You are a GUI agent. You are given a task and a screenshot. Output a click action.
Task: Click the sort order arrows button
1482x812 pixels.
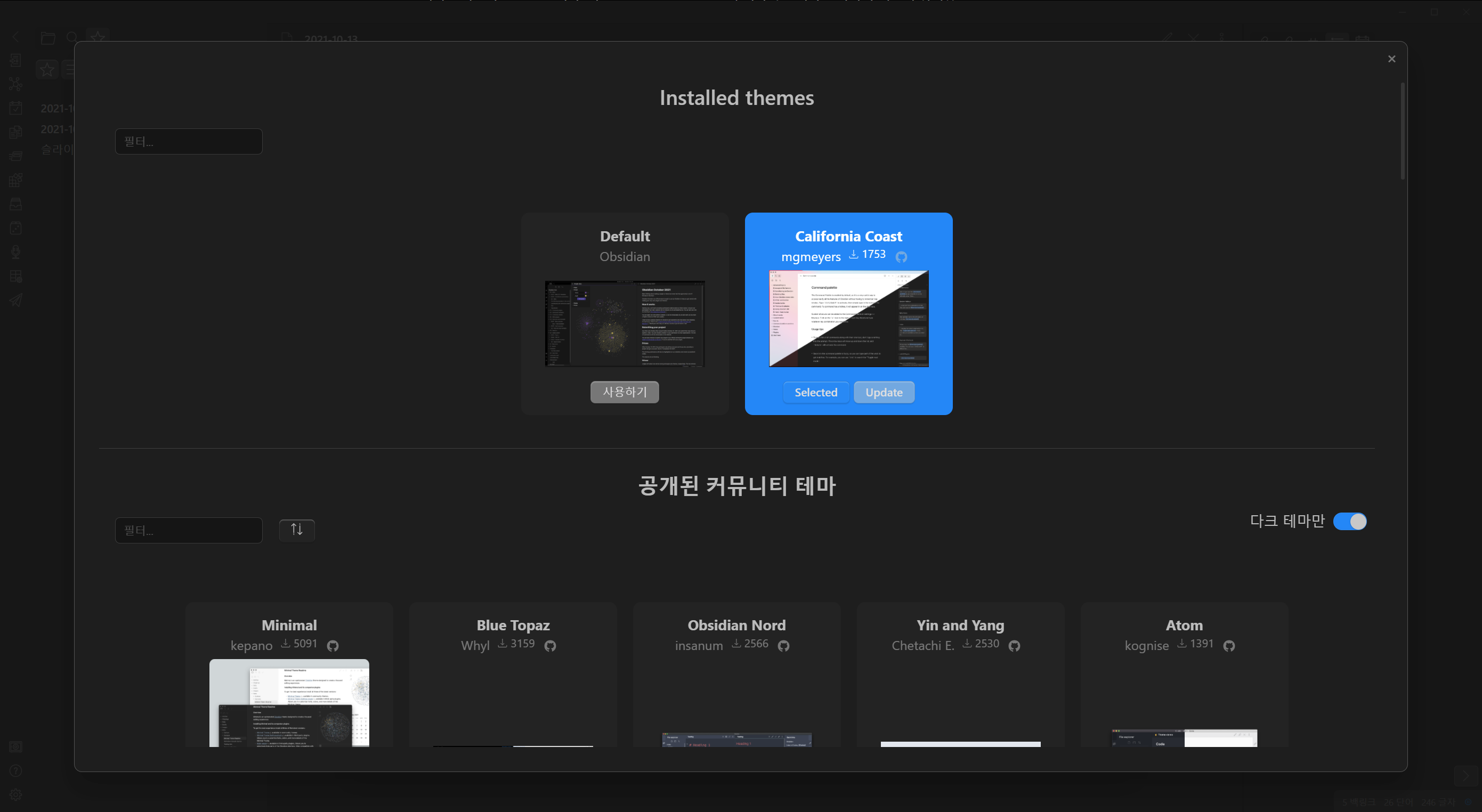(x=296, y=529)
